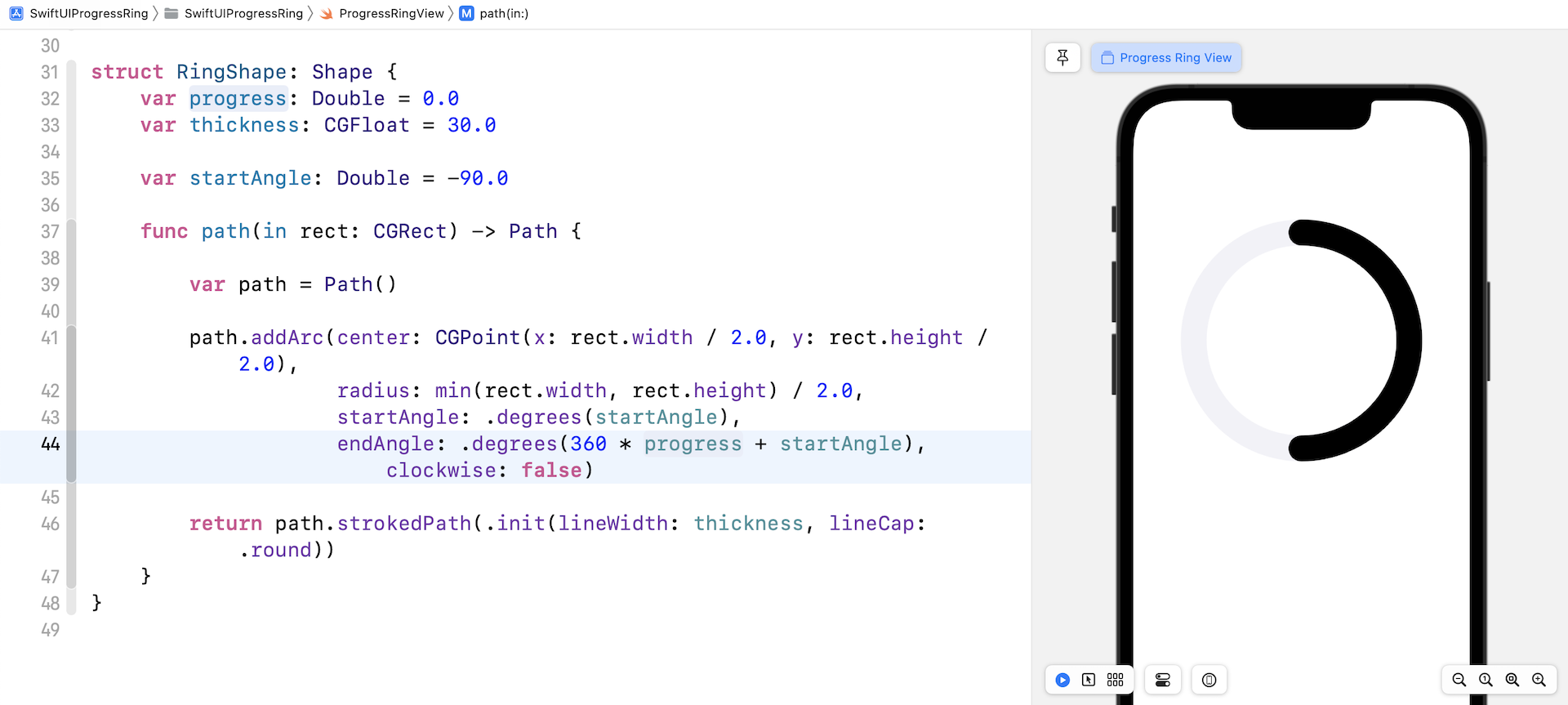Zoom preview to fit
The image size is (1568, 705).
pyautogui.click(x=1512, y=680)
